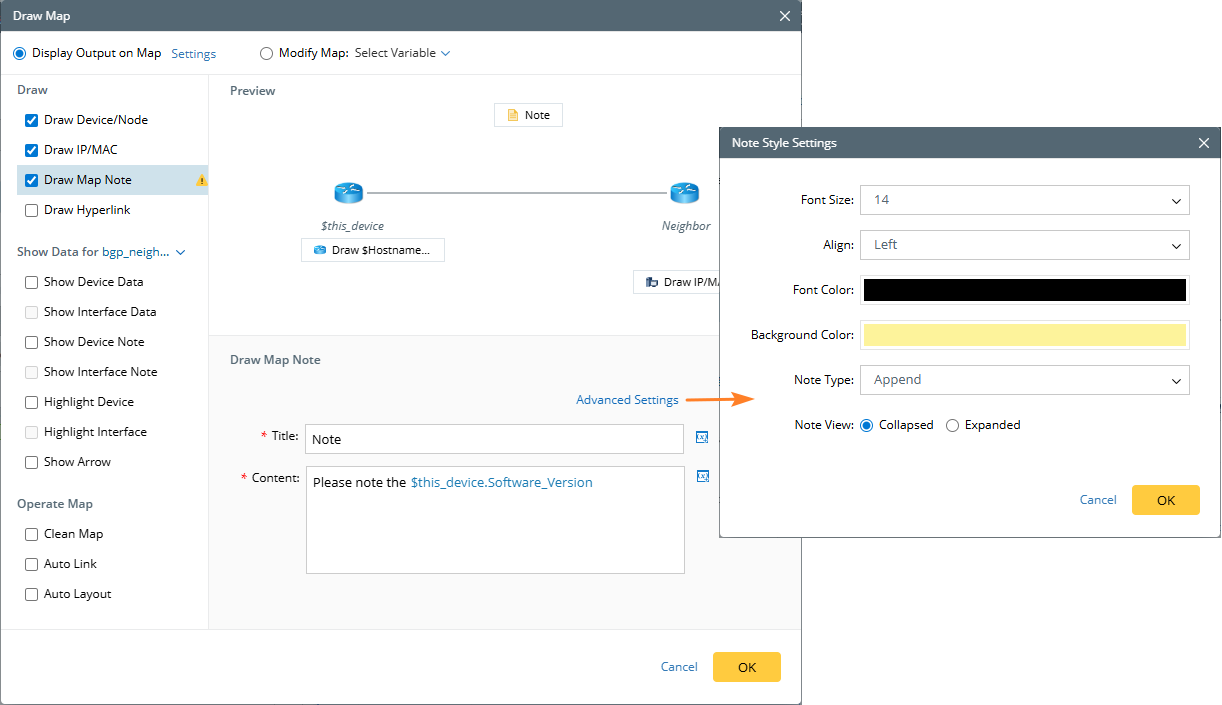Close the Note Style Settings dialog
1222x705 pixels.
click(1203, 143)
